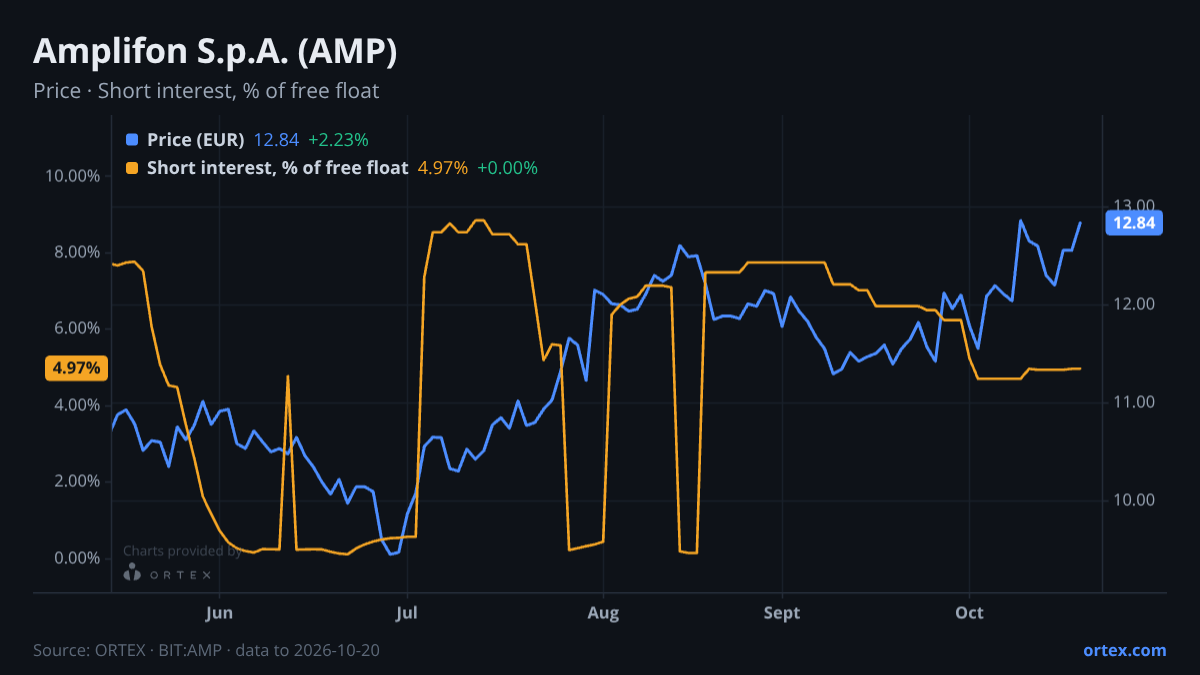Click the 10.00 right axis label
The height and width of the screenshot is (675, 1200).
[x=1133, y=500]
